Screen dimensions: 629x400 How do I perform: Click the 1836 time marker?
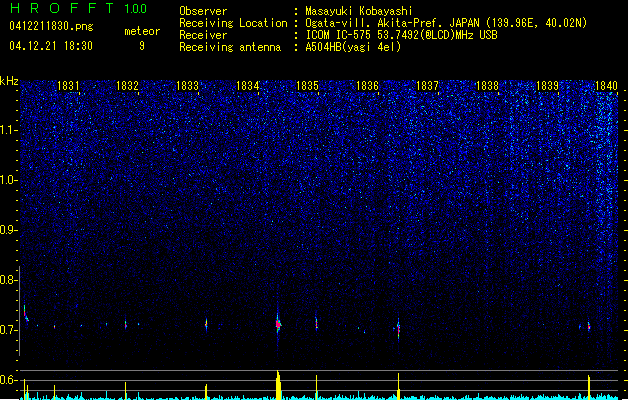(x=367, y=86)
